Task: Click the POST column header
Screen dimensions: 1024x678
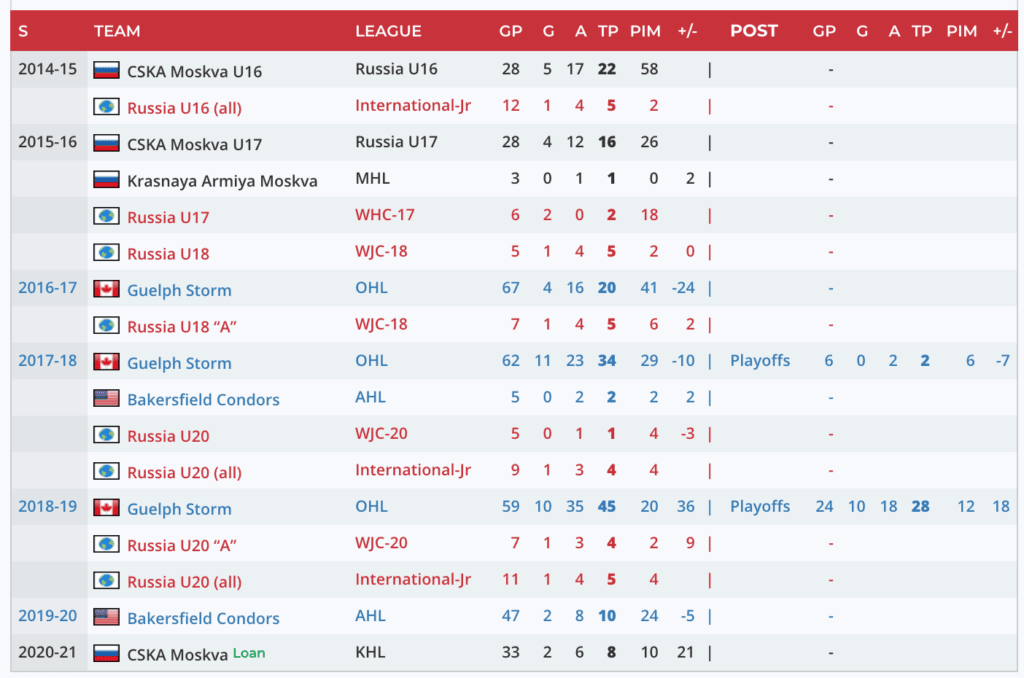Action: (753, 31)
